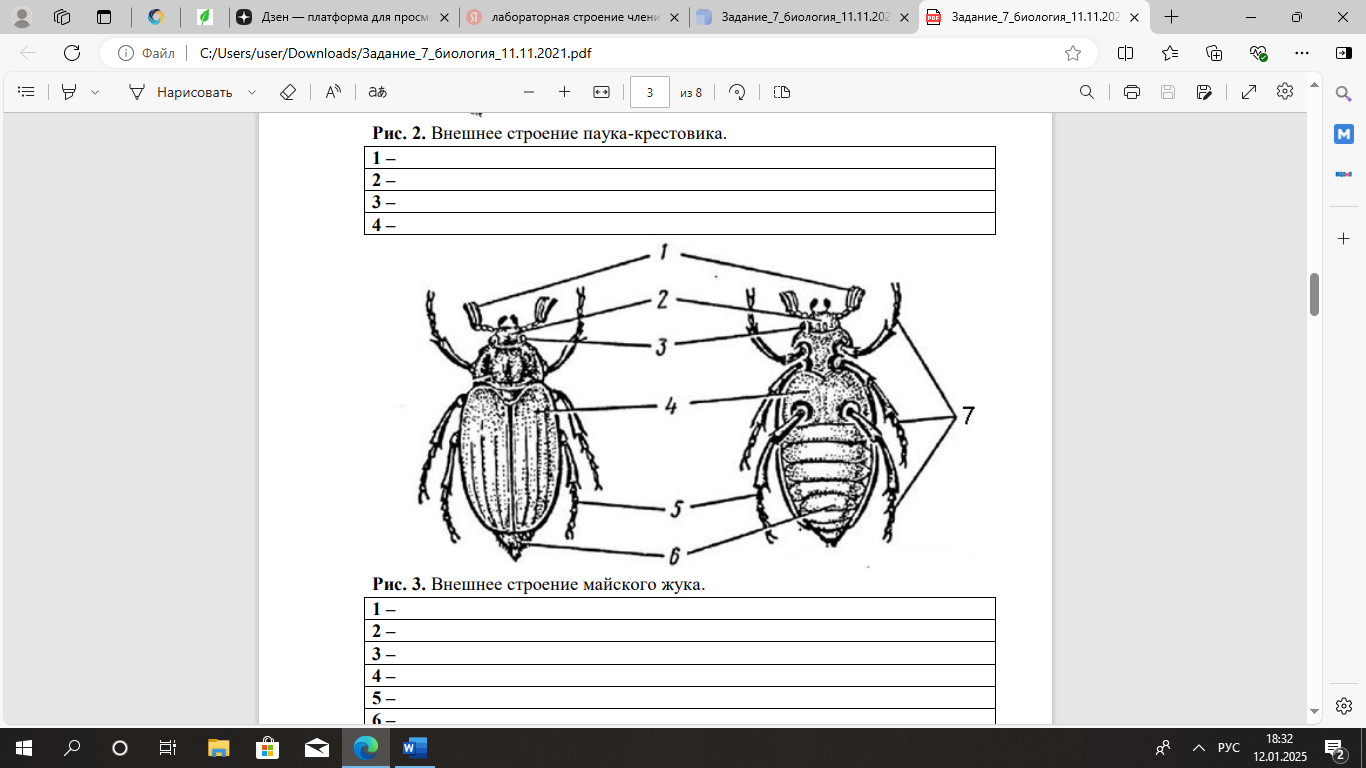Open File Explorer from taskbar
Viewport: 1366px width, 768px height.
tap(218, 747)
